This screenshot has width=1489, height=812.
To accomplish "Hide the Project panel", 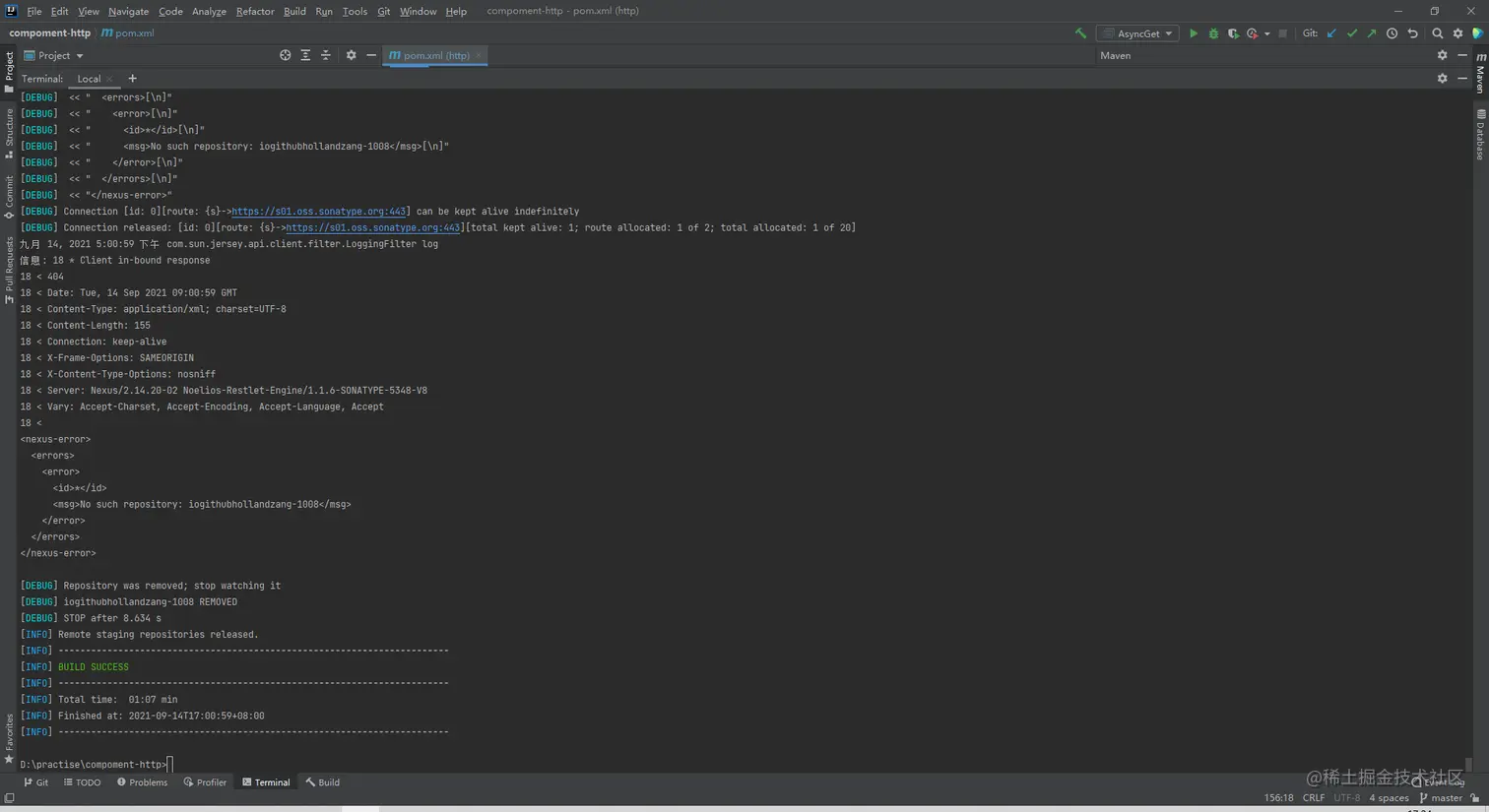I will [x=371, y=55].
